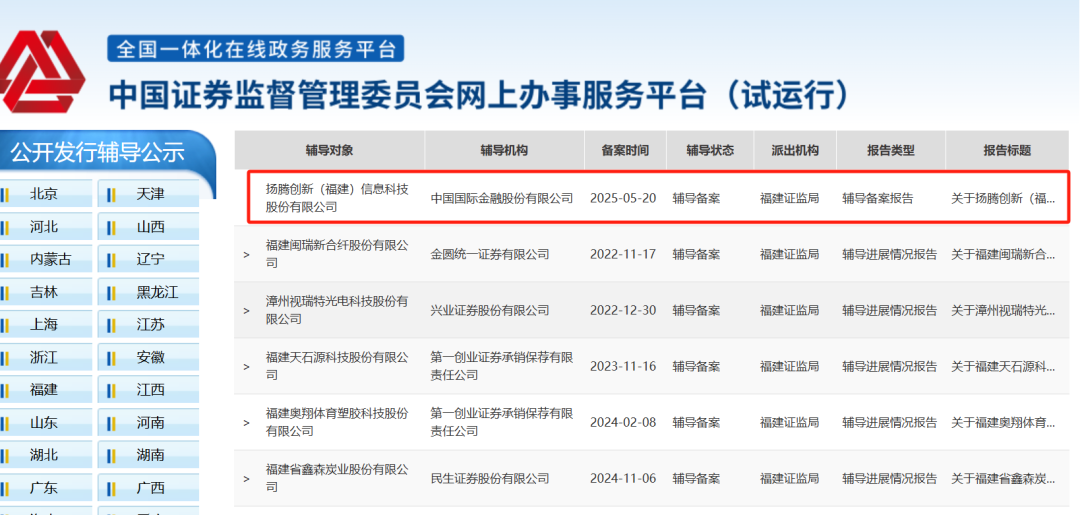Expand the 福建省鑫森炭业 row arrow
The height and width of the screenshot is (515, 1080).
pyautogui.click(x=247, y=479)
